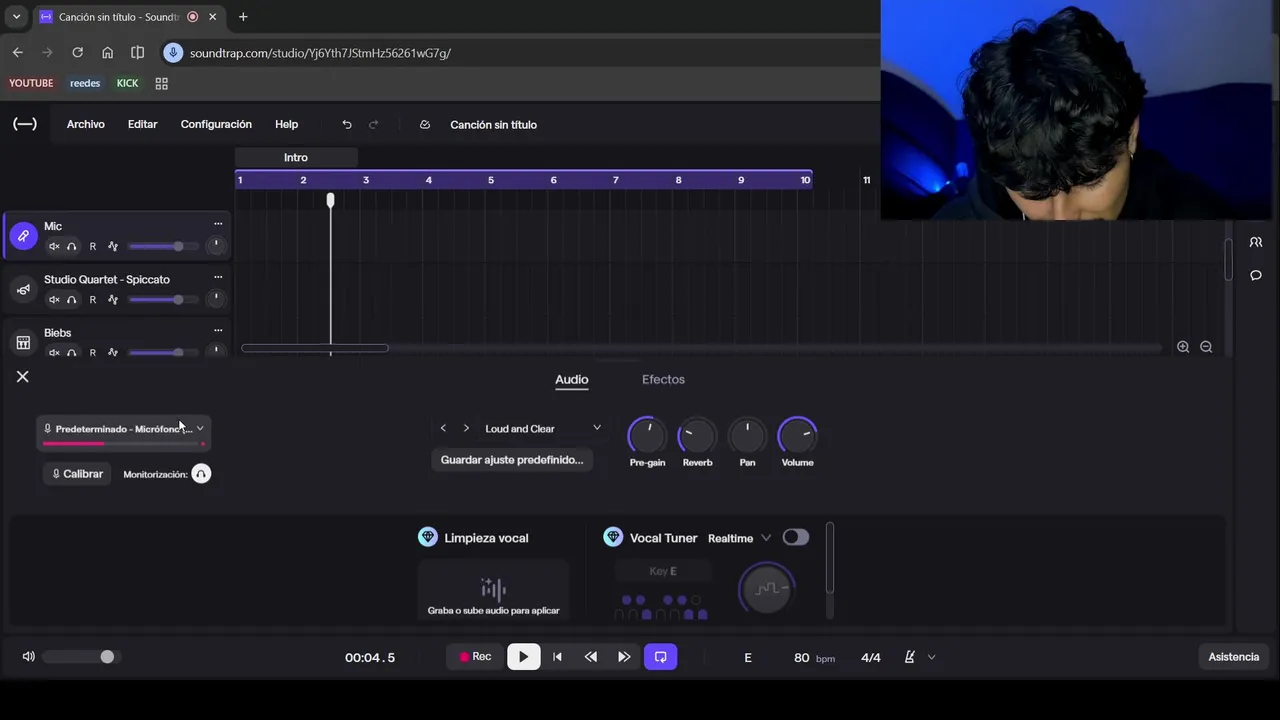This screenshot has width=1280, height=720.
Task: Start recording with Rec button
Action: [475, 657]
